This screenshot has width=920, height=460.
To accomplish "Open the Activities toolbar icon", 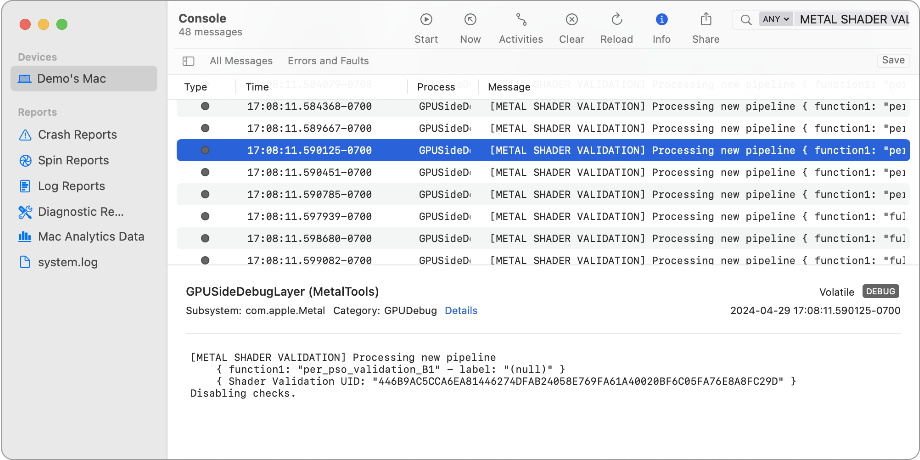I will 520,20.
